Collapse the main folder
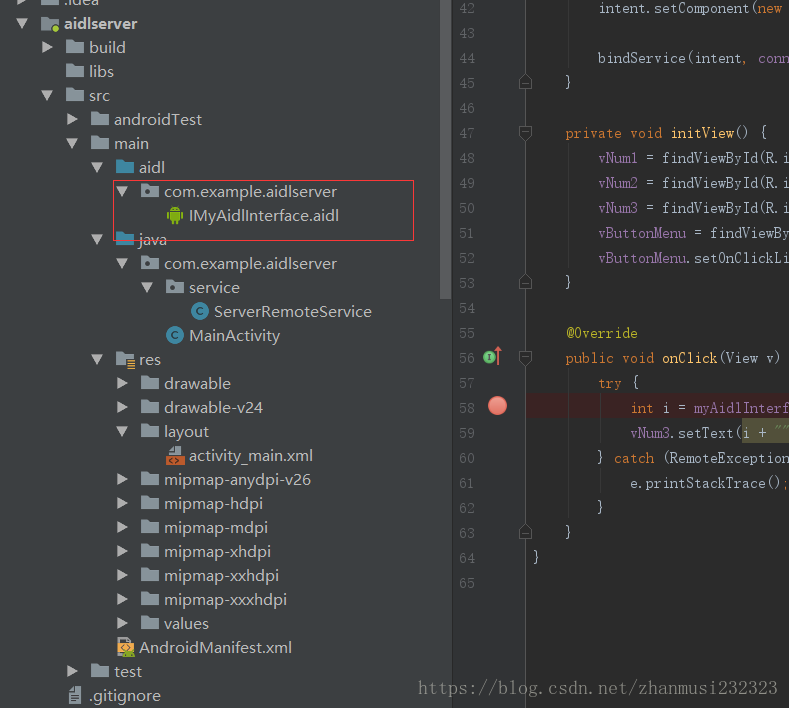789x708 pixels. tap(72, 143)
